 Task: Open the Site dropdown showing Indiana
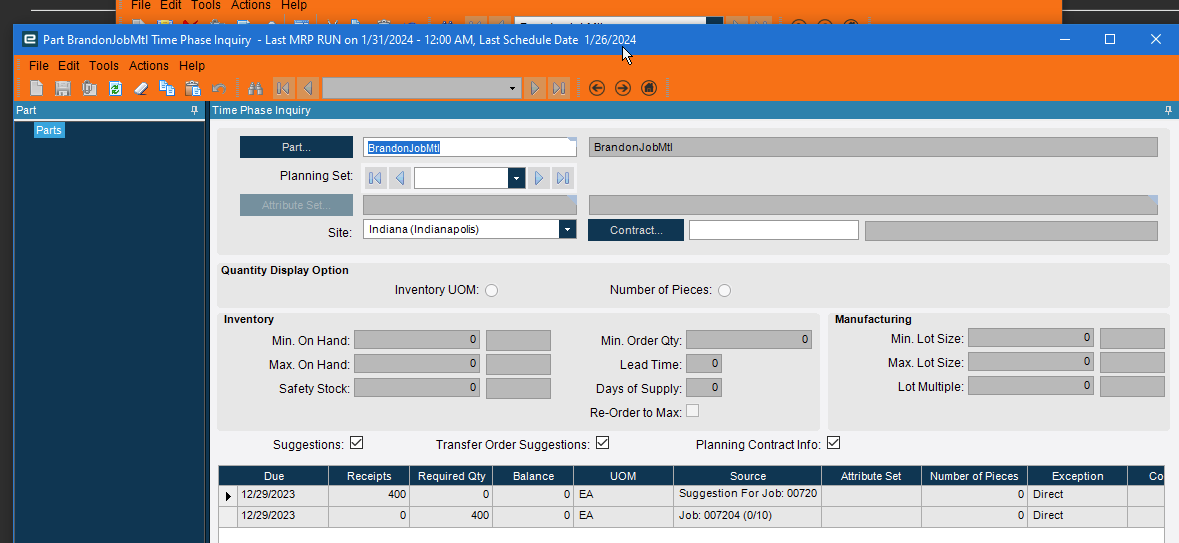pyautogui.click(x=568, y=229)
